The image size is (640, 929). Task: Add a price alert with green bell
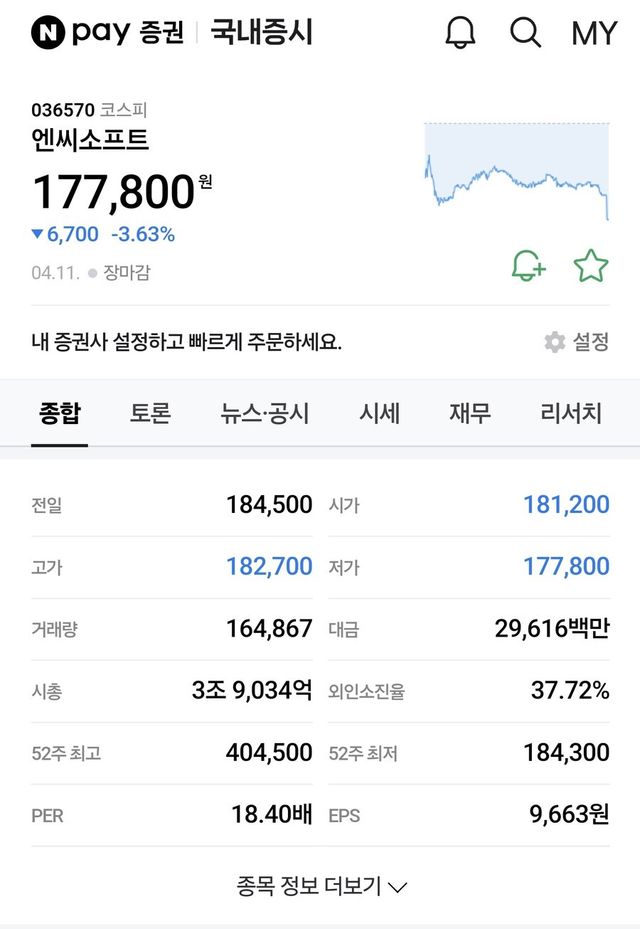[528, 266]
